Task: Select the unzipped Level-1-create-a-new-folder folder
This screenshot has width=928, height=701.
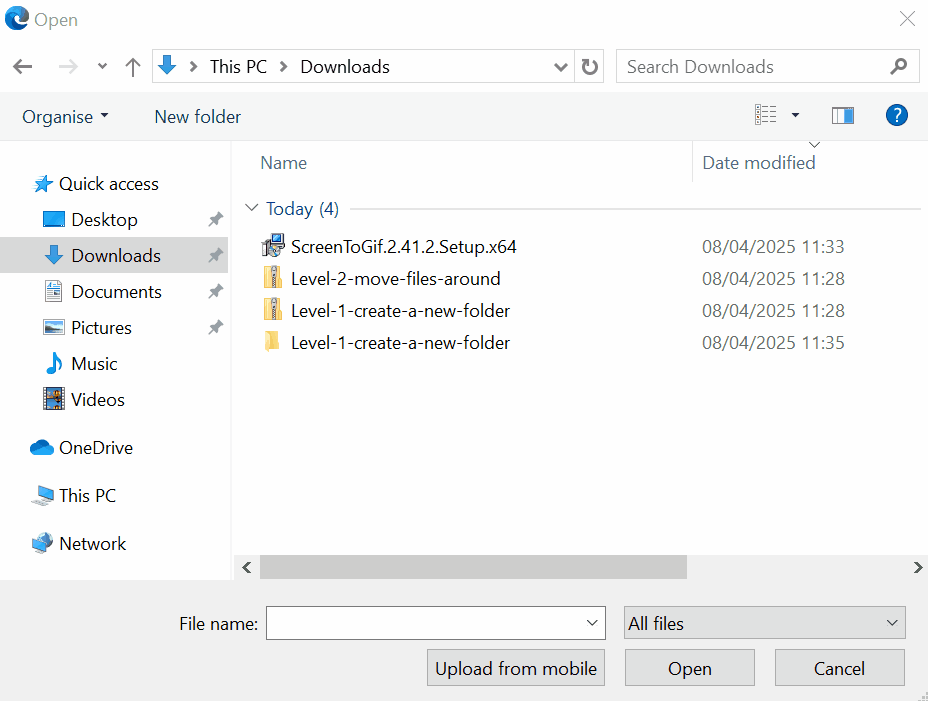Action: (400, 343)
